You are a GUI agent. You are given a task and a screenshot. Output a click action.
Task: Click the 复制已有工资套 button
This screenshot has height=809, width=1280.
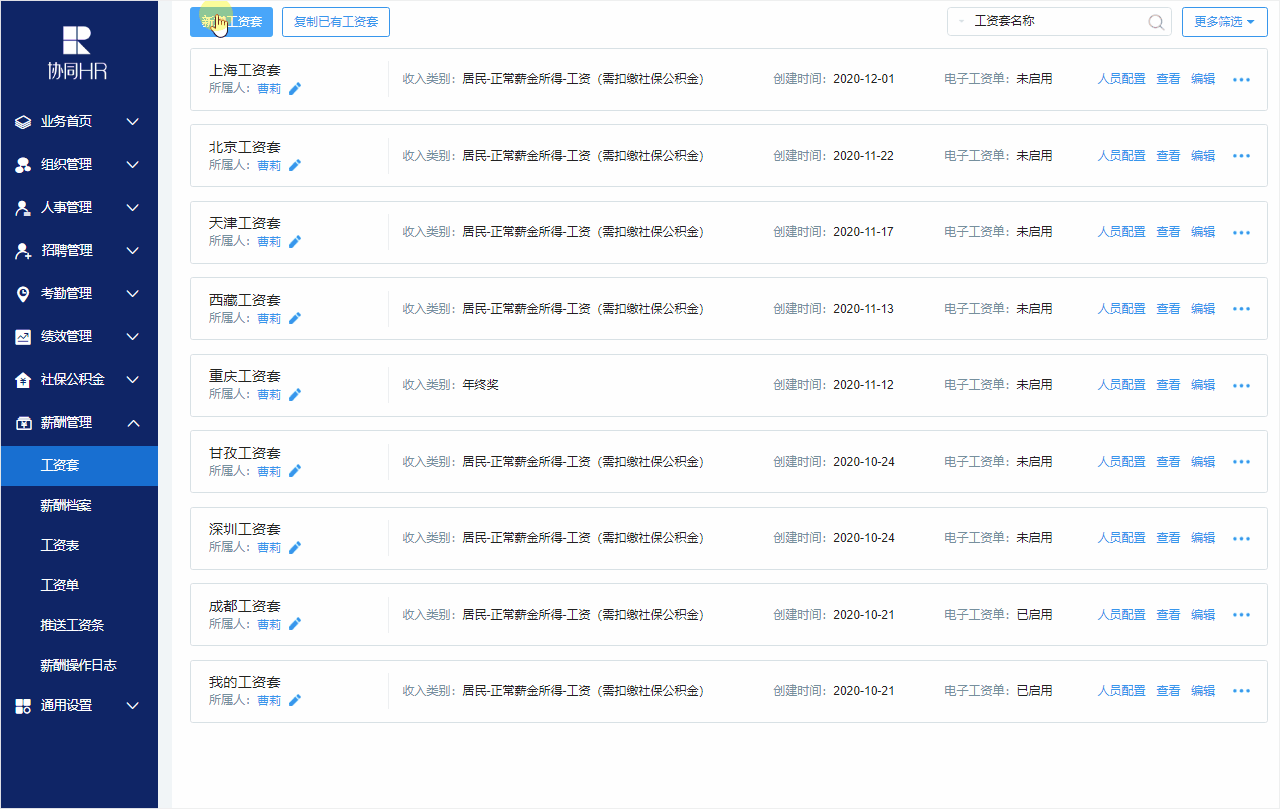(x=336, y=22)
